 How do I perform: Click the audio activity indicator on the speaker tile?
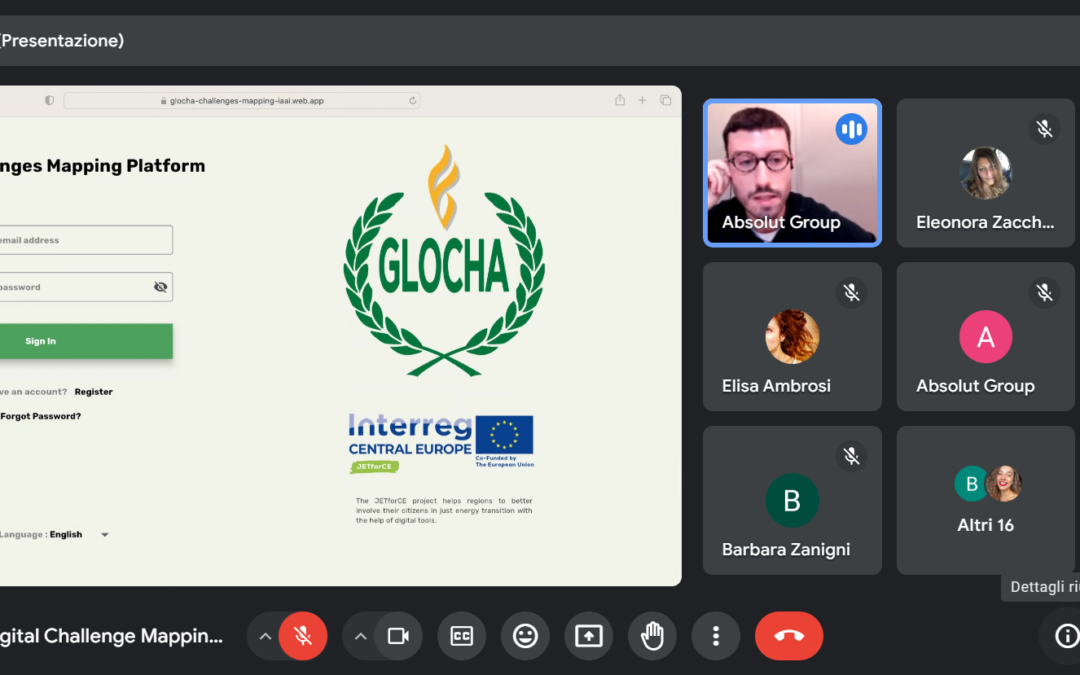coord(851,129)
